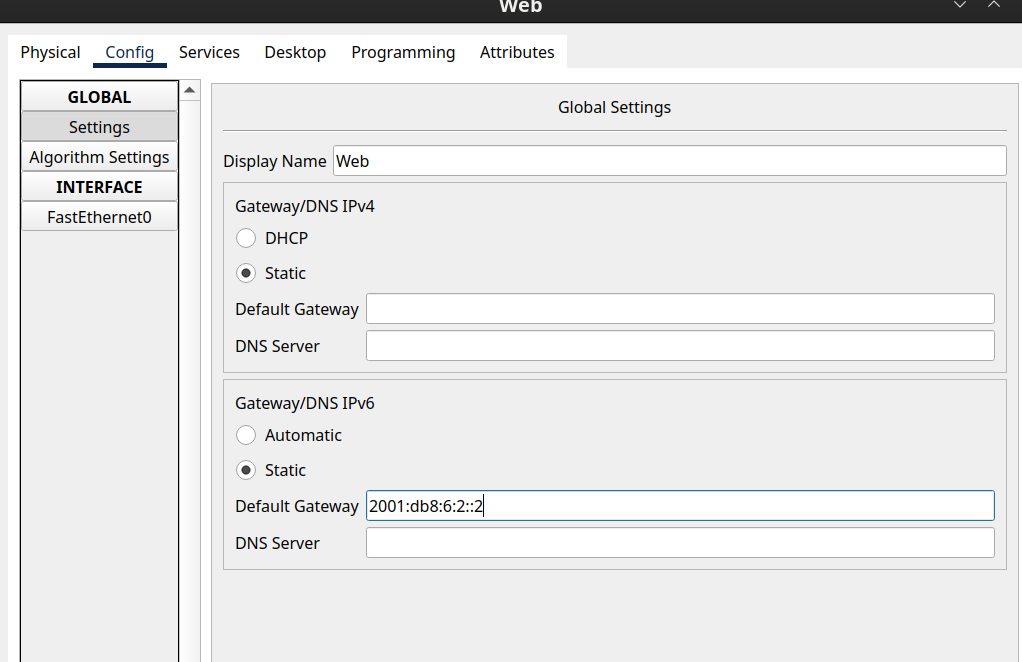Select Settings in the sidebar
Image resolution: width=1022 pixels, height=662 pixels.
point(99,127)
